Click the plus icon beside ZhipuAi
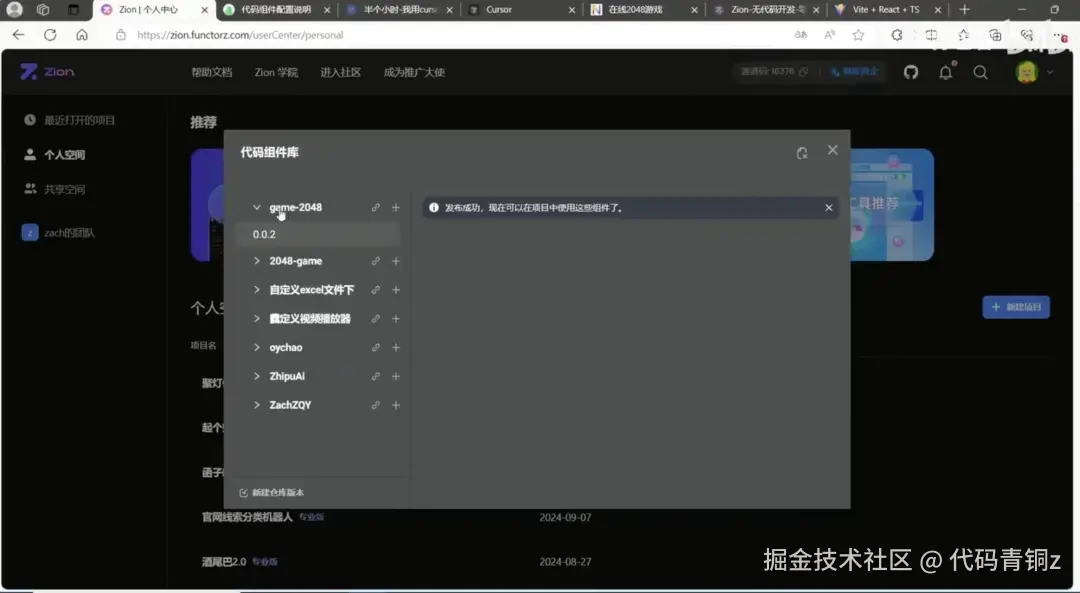This screenshot has width=1080, height=593. pos(395,376)
